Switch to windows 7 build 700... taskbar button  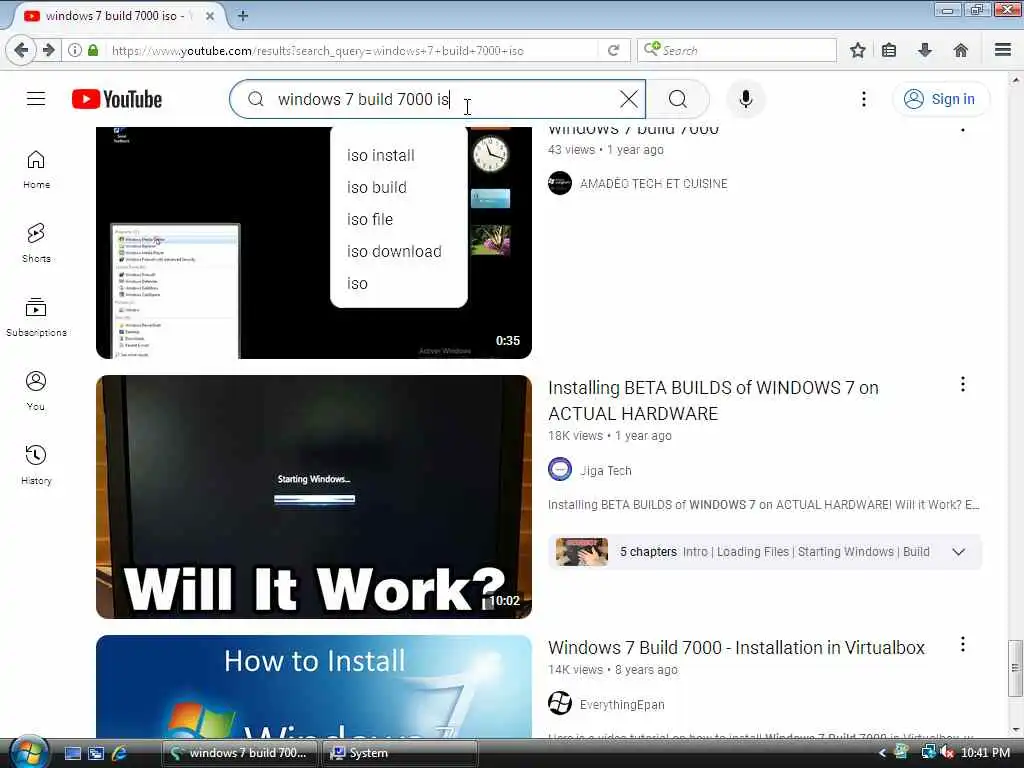[240, 753]
